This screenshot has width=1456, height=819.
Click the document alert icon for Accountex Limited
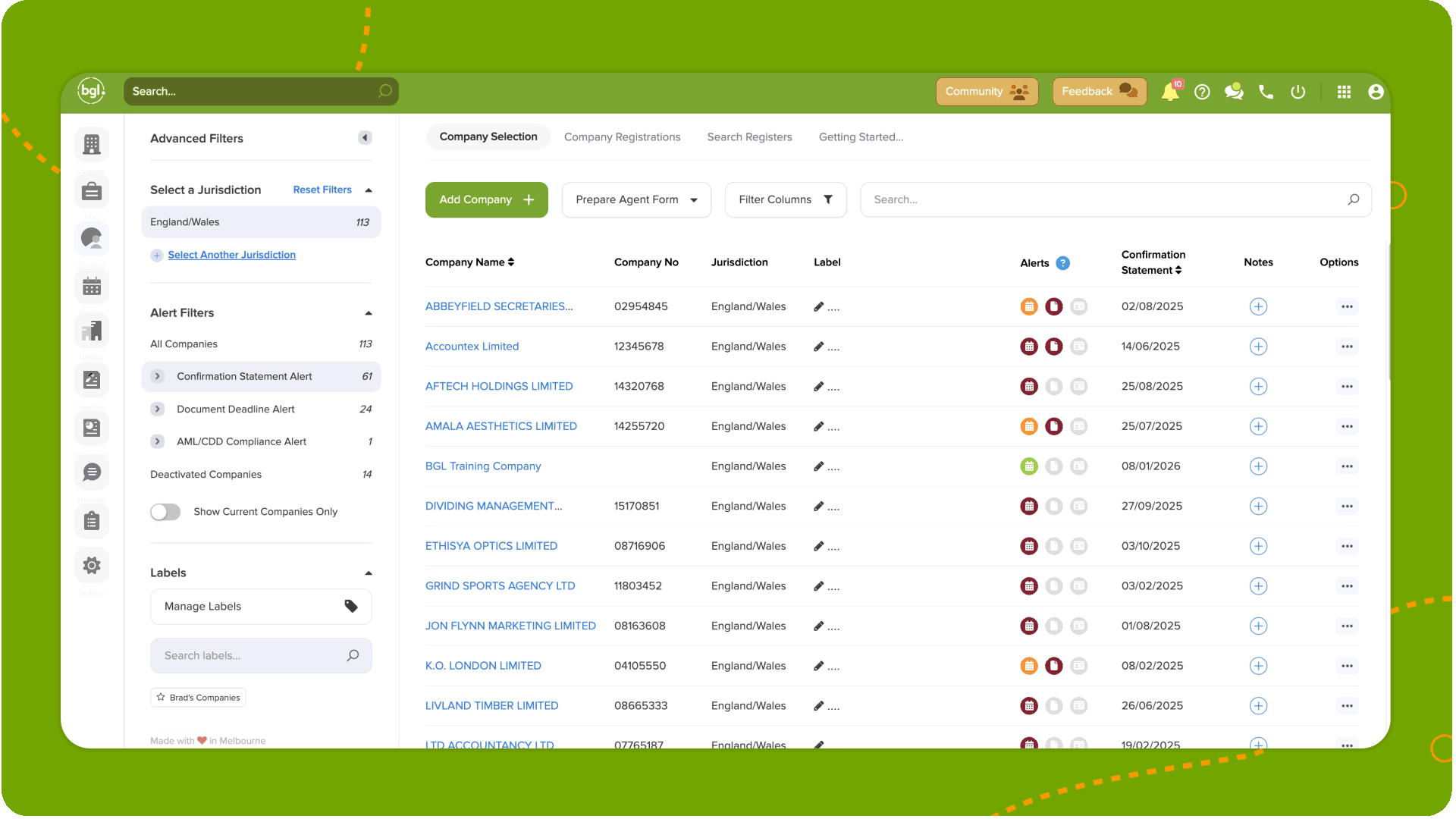pyautogui.click(x=1054, y=347)
